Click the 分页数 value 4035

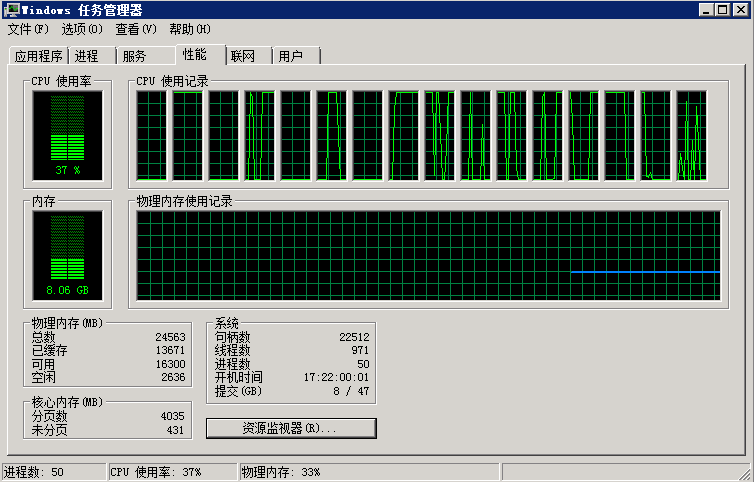[172, 416]
